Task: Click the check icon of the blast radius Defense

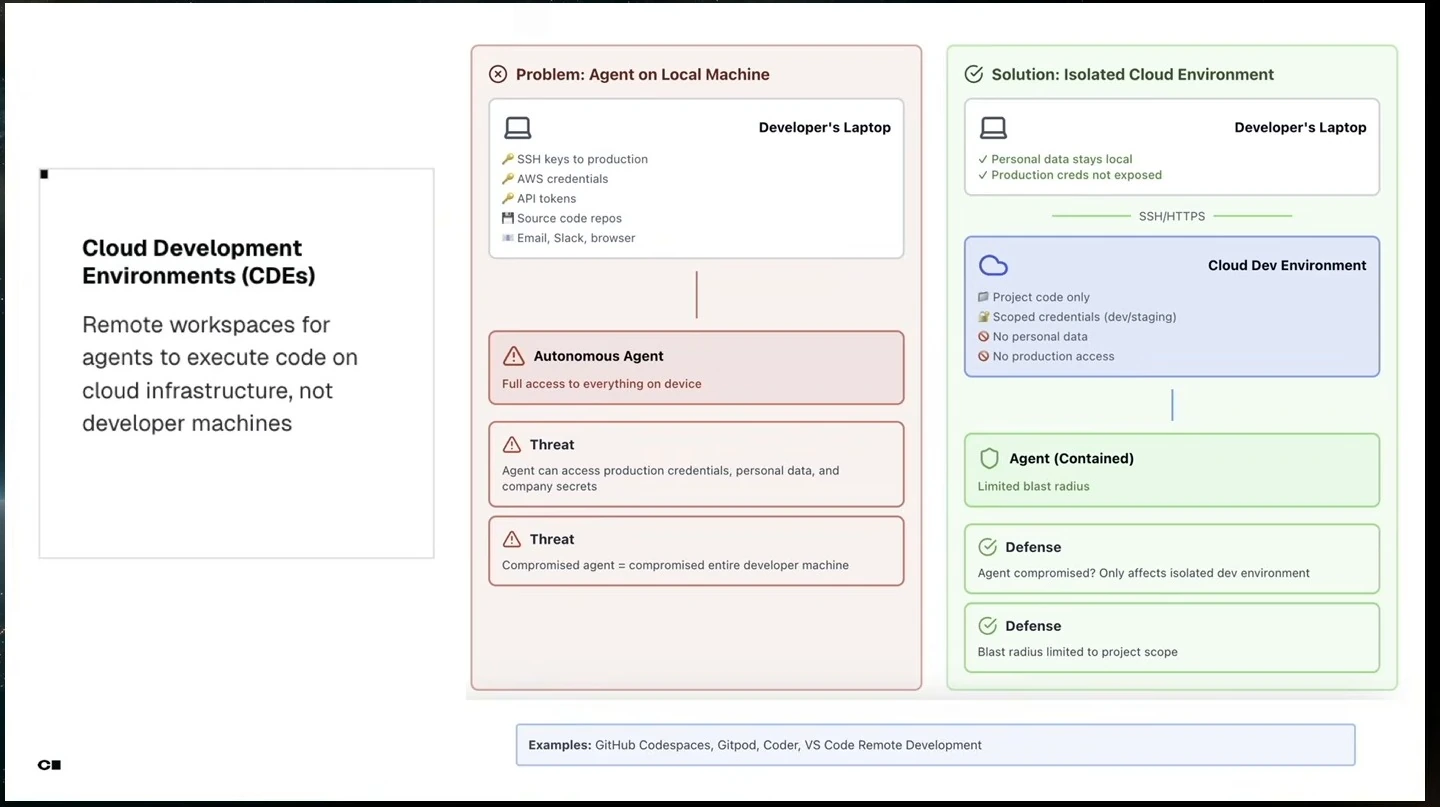Action: (988, 626)
